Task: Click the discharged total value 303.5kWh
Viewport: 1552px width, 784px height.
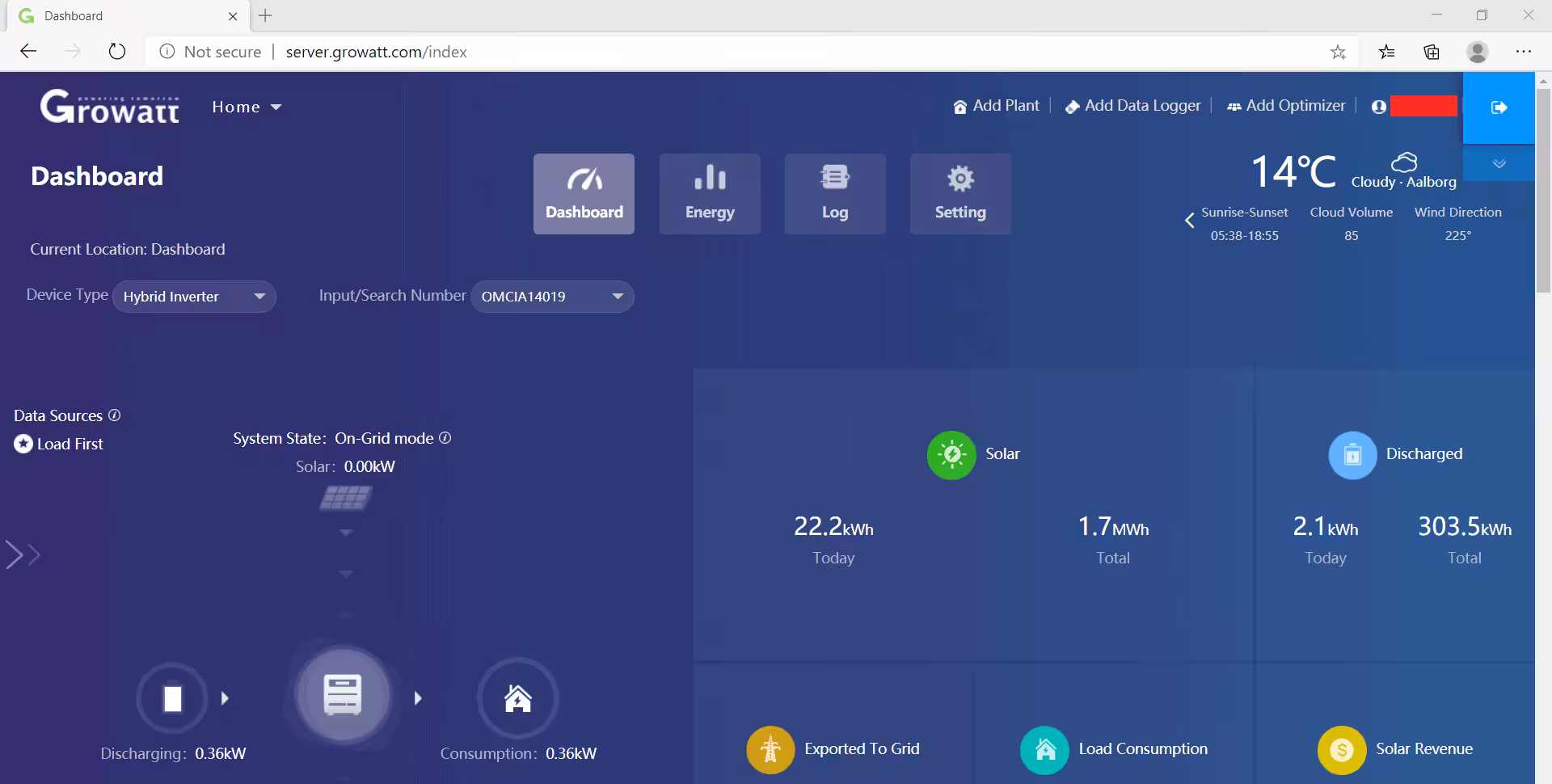Action: (1465, 527)
